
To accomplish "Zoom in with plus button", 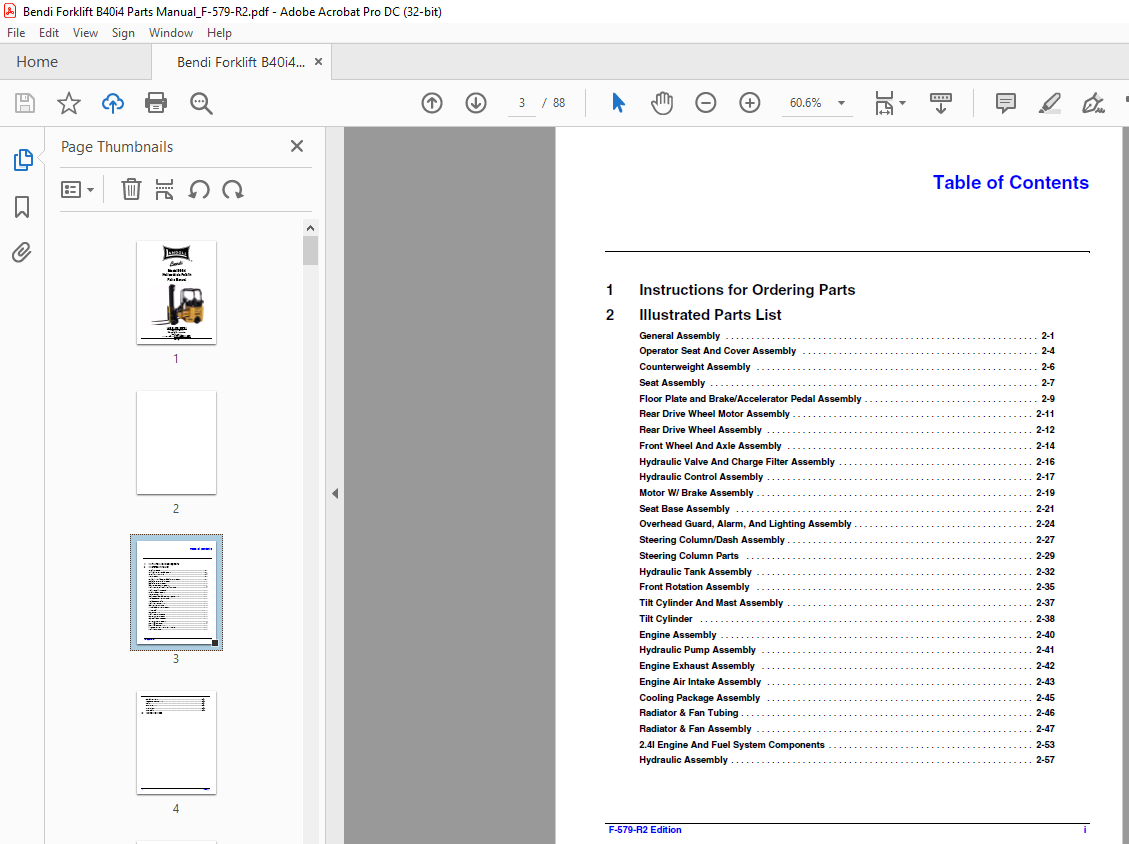I will tap(750, 103).
